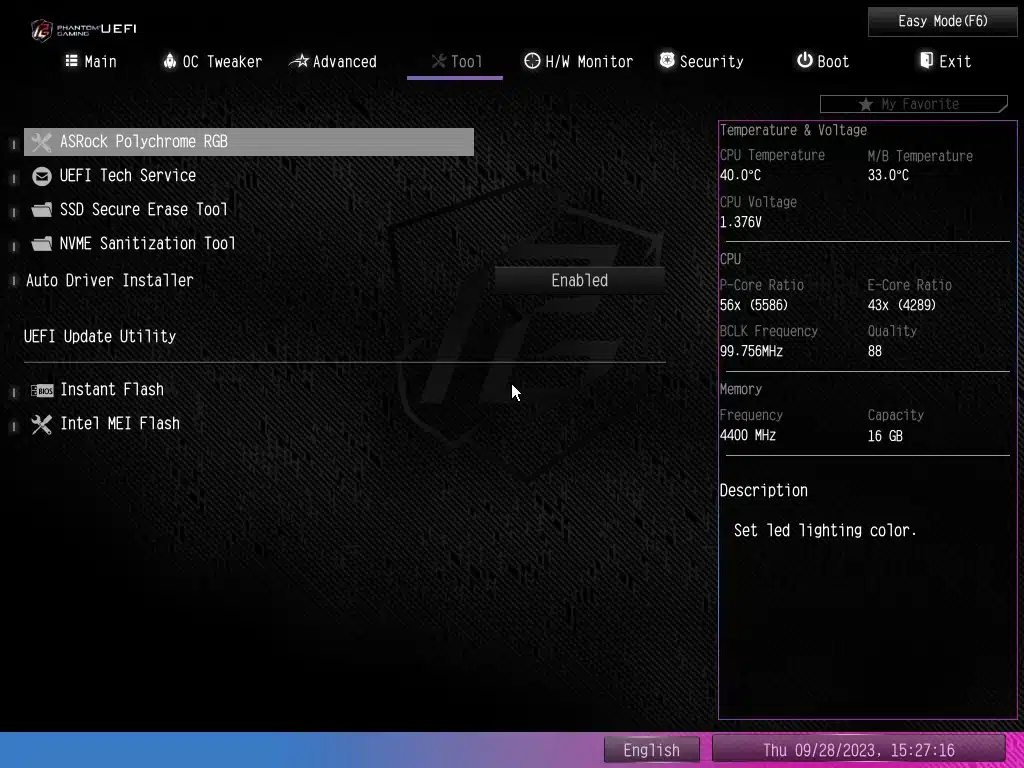1024x768 pixels.
Task: Select the Security tab
Action: pyautogui.click(x=701, y=62)
